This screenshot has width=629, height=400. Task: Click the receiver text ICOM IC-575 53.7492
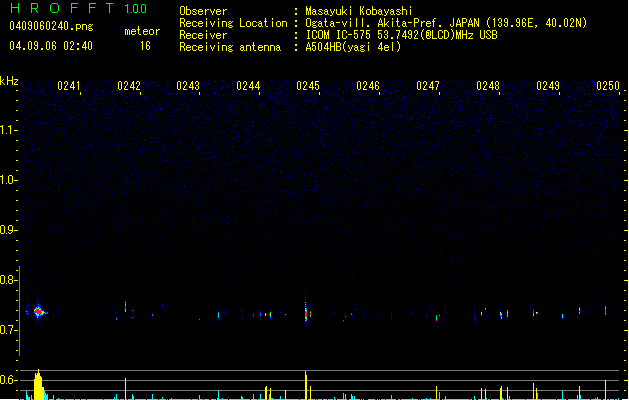401,35
